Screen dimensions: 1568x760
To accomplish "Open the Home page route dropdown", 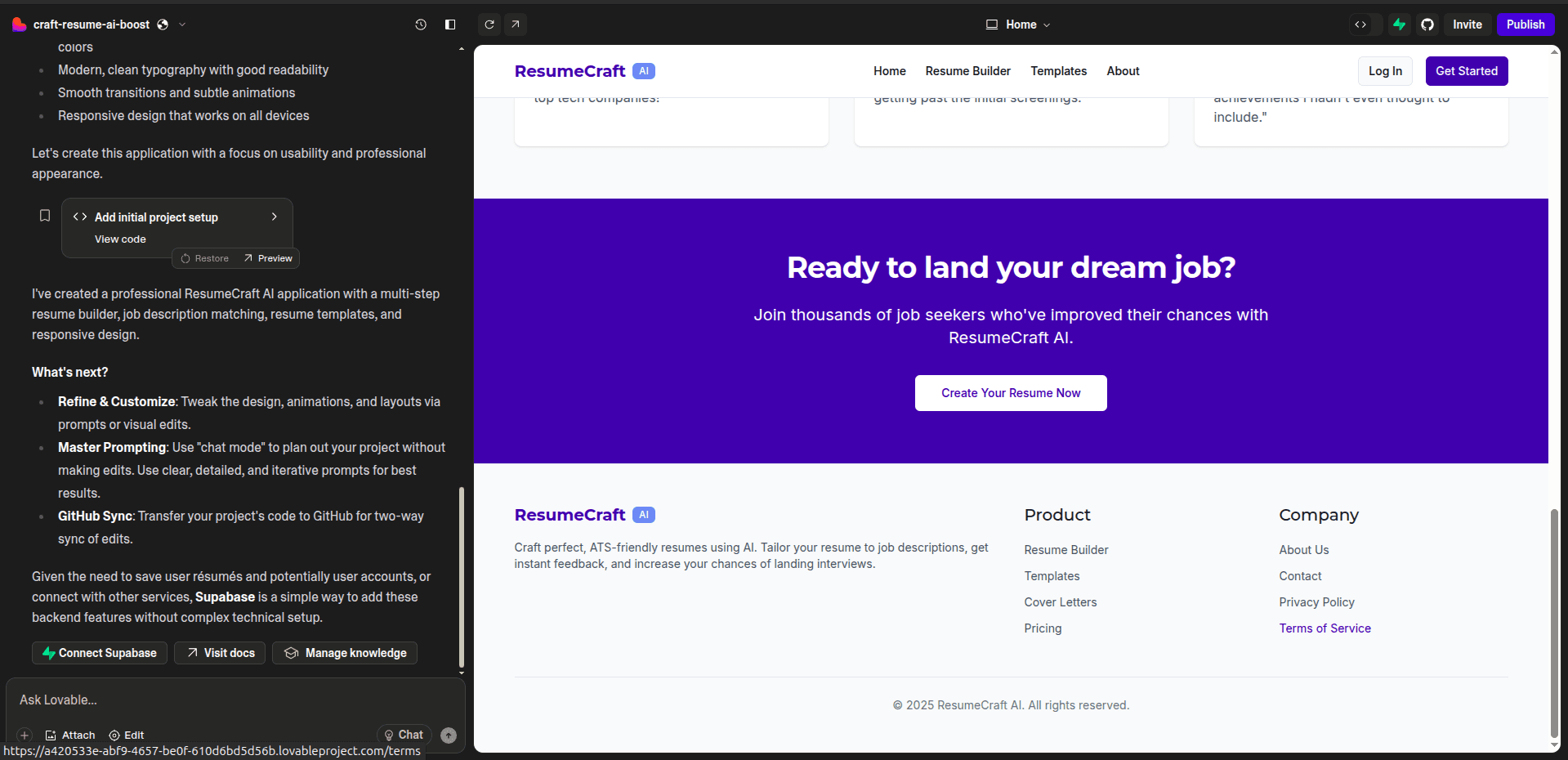I will [1018, 25].
